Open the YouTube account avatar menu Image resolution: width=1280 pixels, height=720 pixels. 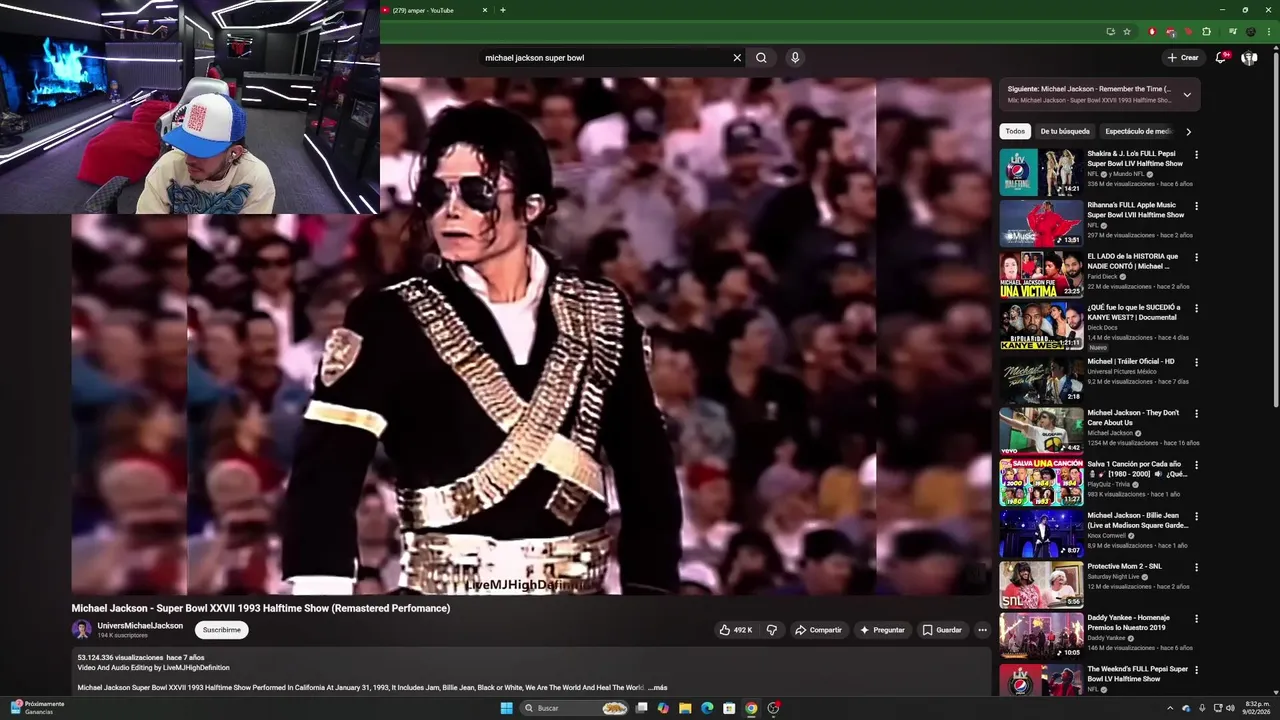pyautogui.click(x=1249, y=58)
